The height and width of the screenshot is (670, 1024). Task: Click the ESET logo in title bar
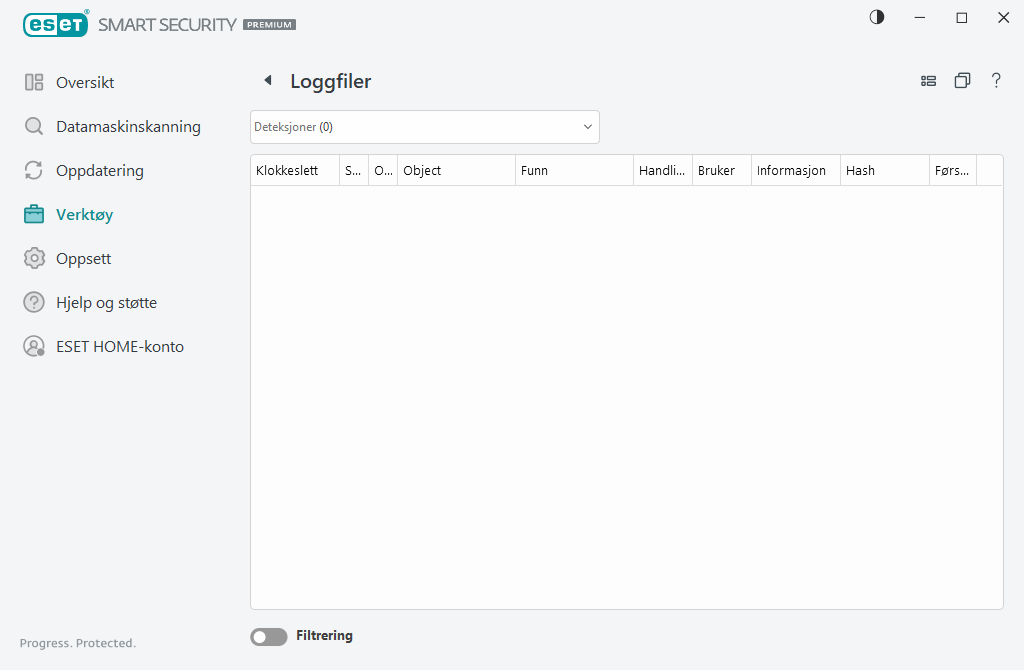tap(56, 24)
